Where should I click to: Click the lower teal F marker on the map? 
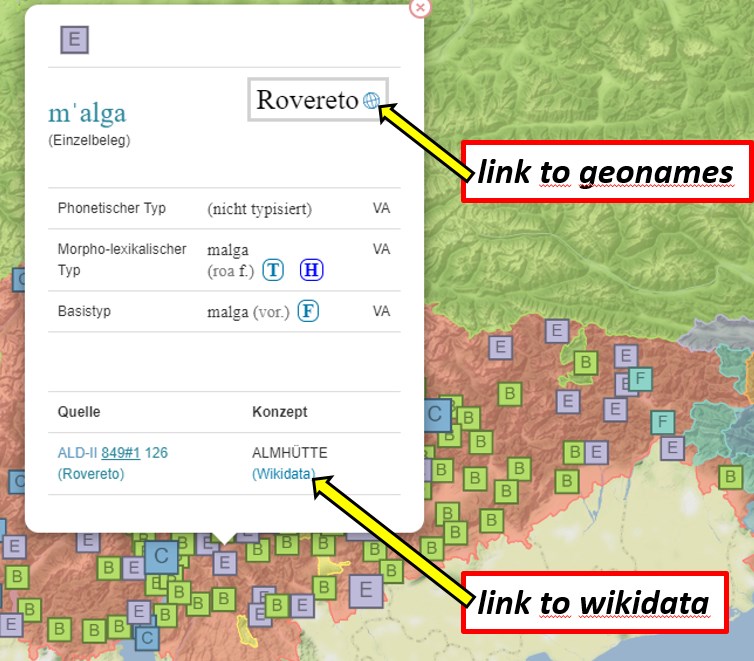pyautogui.click(x=662, y=422)
